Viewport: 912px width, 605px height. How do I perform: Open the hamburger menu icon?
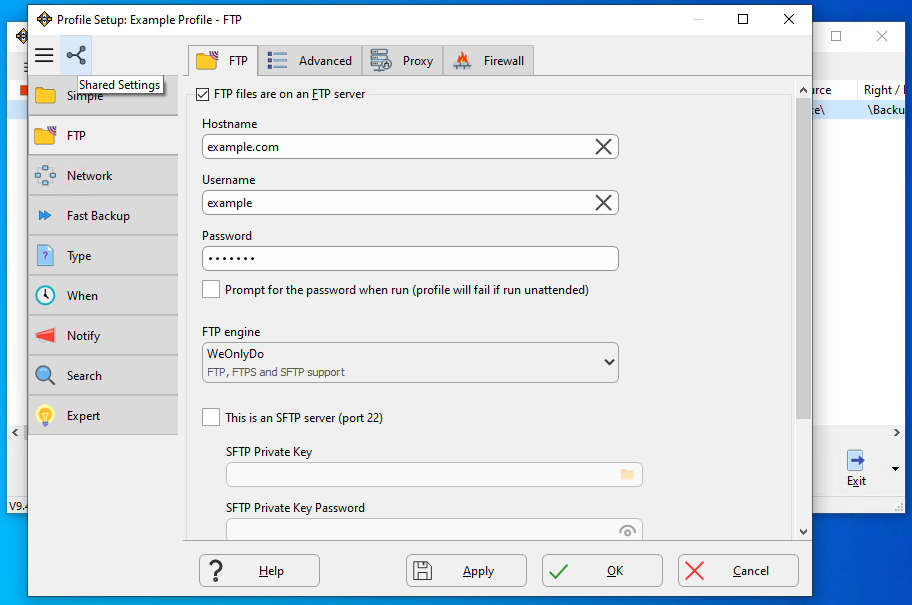(x=44, y=55)
